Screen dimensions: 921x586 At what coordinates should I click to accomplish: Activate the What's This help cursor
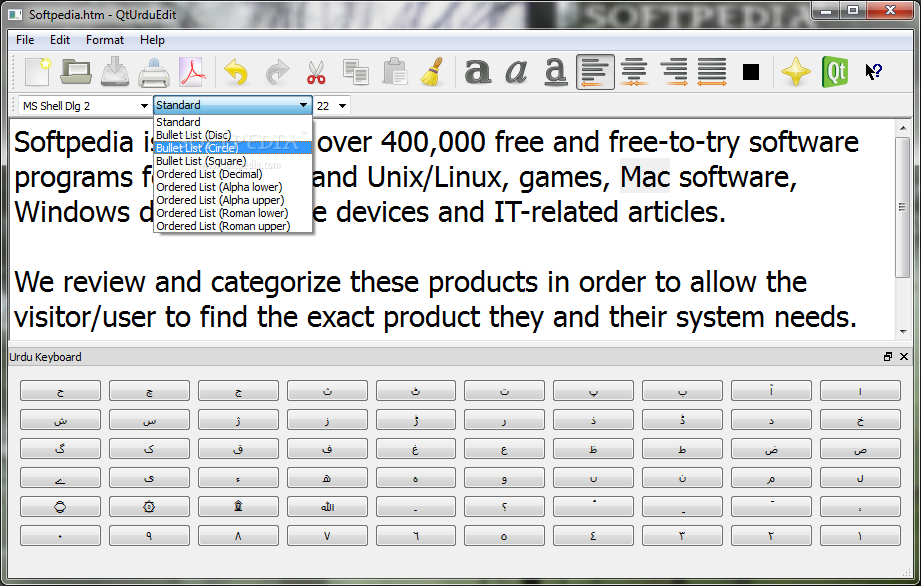873,72
